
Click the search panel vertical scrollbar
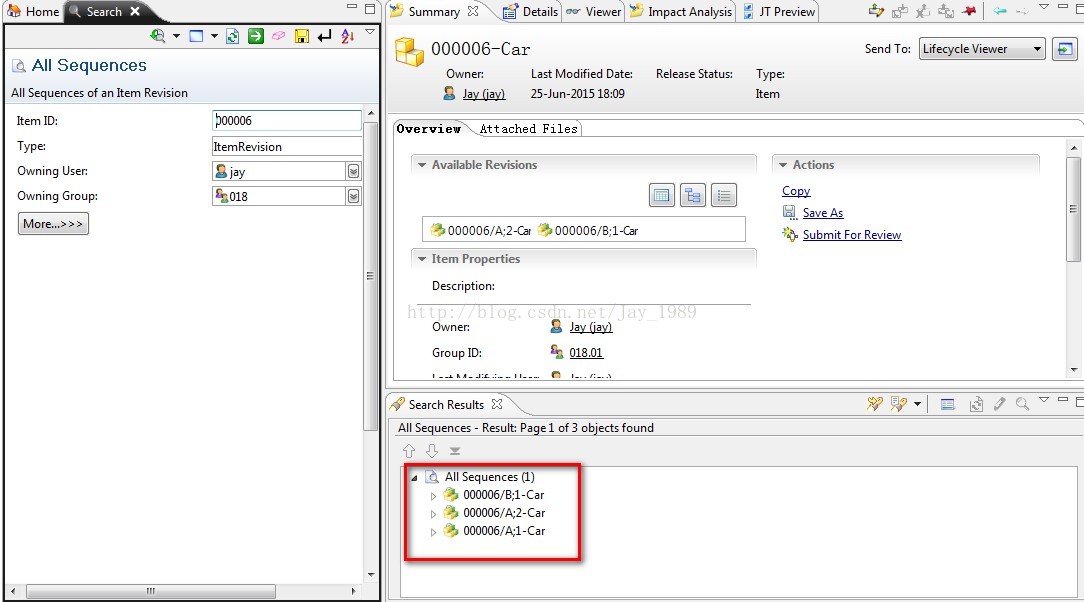371,276
